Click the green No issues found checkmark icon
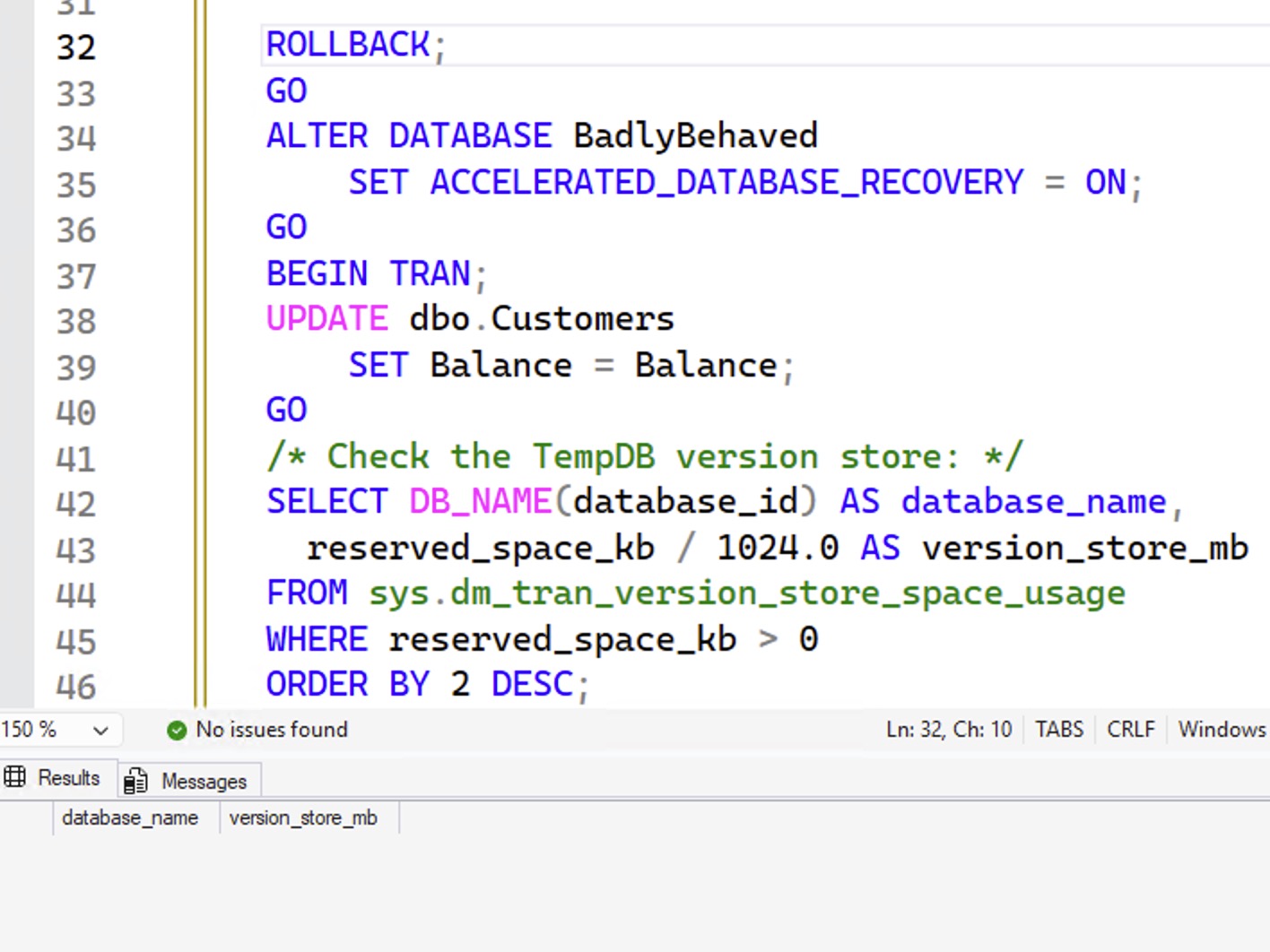 pos(177,731)
